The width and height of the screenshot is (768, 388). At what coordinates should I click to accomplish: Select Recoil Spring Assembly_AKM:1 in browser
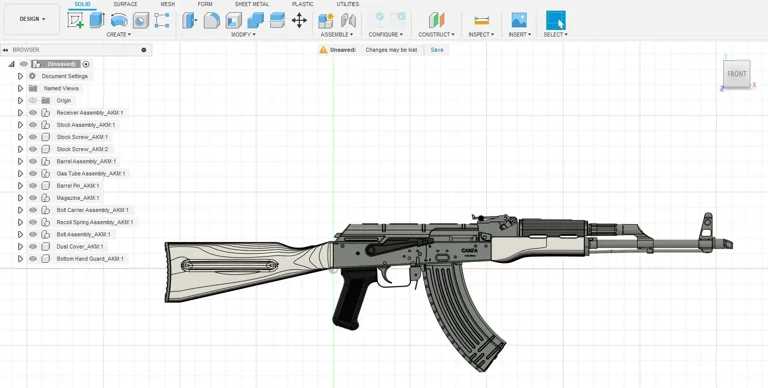(94, 222)
